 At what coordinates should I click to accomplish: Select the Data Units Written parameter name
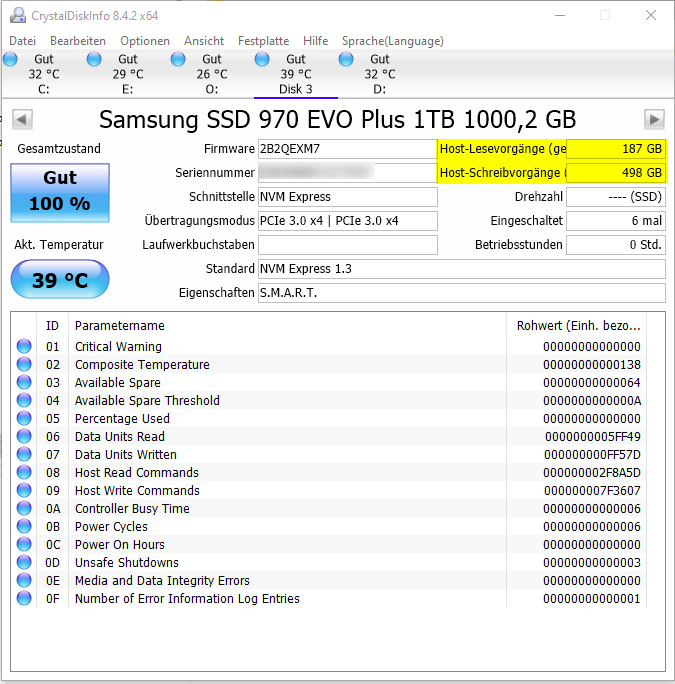tap(126, 454)
